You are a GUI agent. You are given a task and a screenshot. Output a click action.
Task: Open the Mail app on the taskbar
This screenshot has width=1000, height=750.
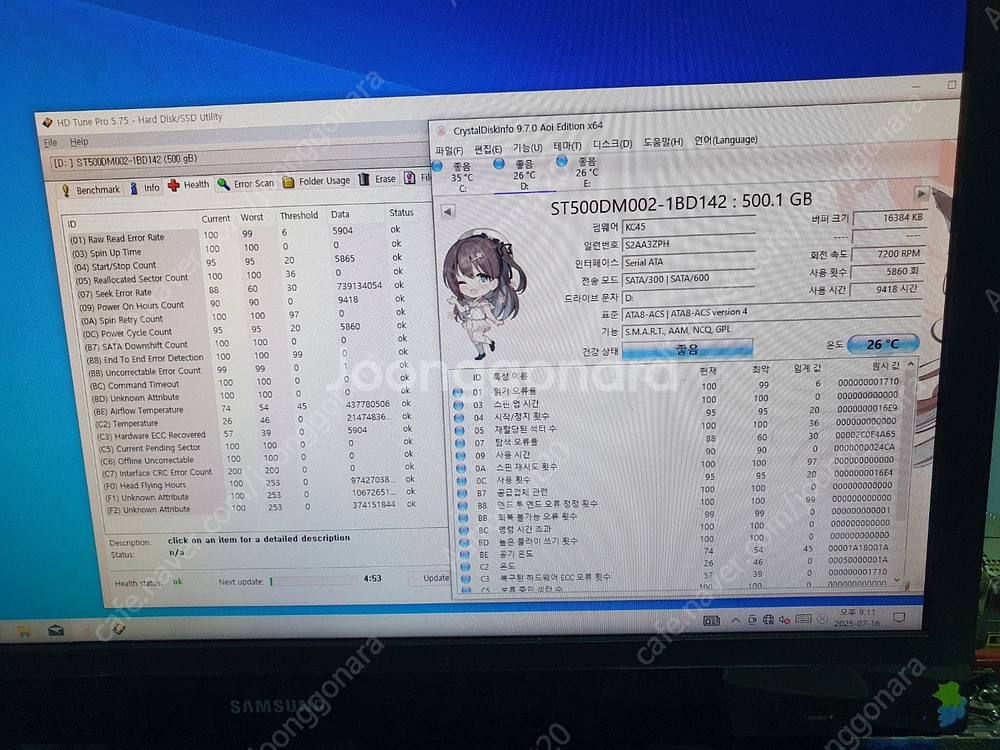(x=56, y=631)
